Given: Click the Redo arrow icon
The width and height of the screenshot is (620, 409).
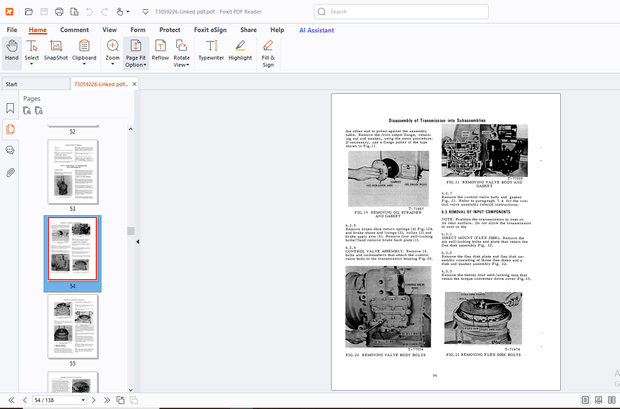Looking at the screenshot, I should 104,12.
